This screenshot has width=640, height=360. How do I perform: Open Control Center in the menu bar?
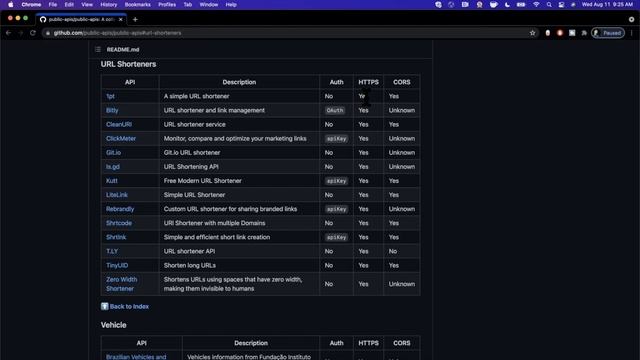click(x=561, y=4)
